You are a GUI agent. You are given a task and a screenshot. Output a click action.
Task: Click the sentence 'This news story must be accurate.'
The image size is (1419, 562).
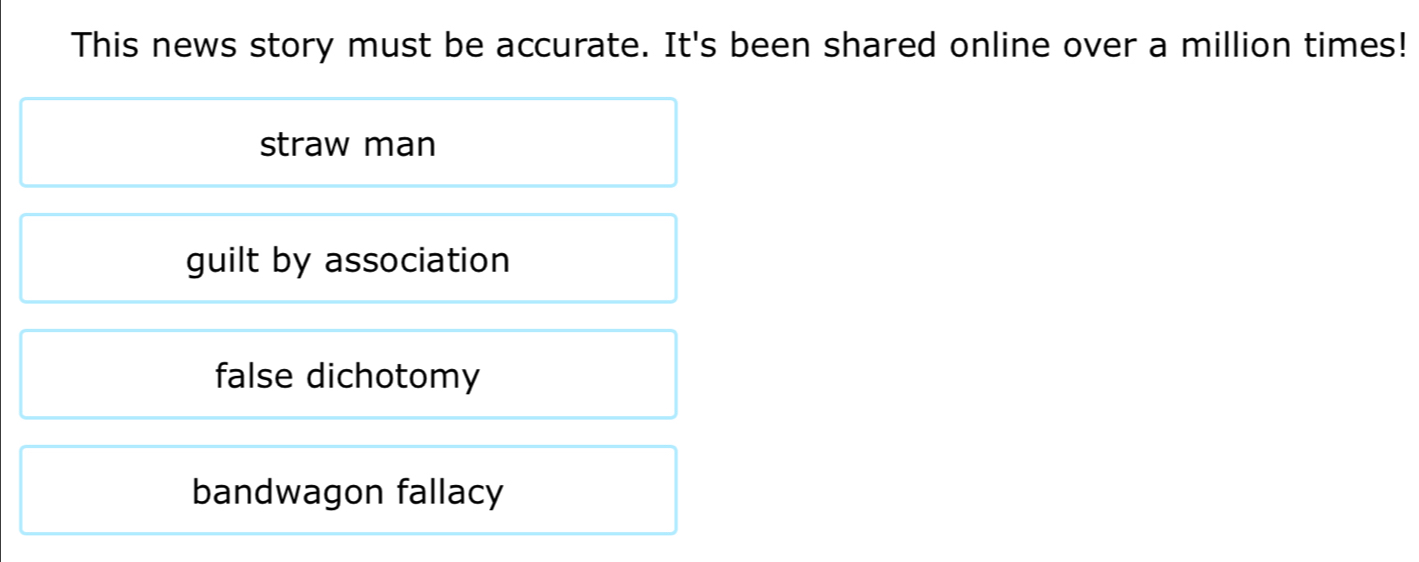[366, 45]
